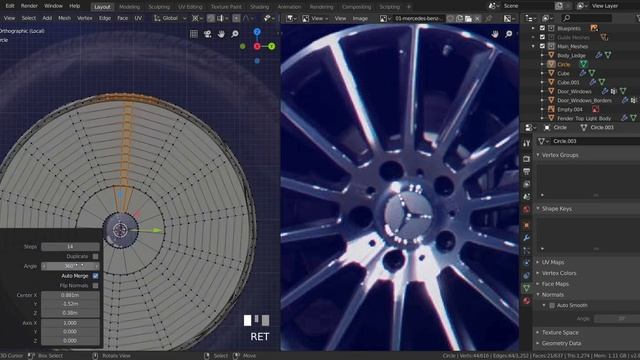
Task: Open the image editor View mode dropdown
Action: 316,18
